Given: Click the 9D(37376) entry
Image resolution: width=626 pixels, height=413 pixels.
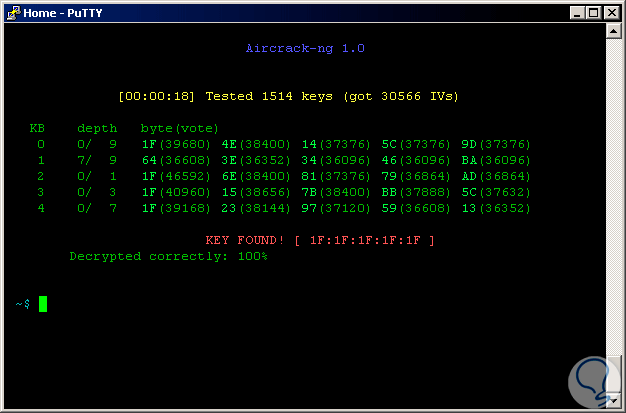Looking at the screenshot, I should coord(495,144).
